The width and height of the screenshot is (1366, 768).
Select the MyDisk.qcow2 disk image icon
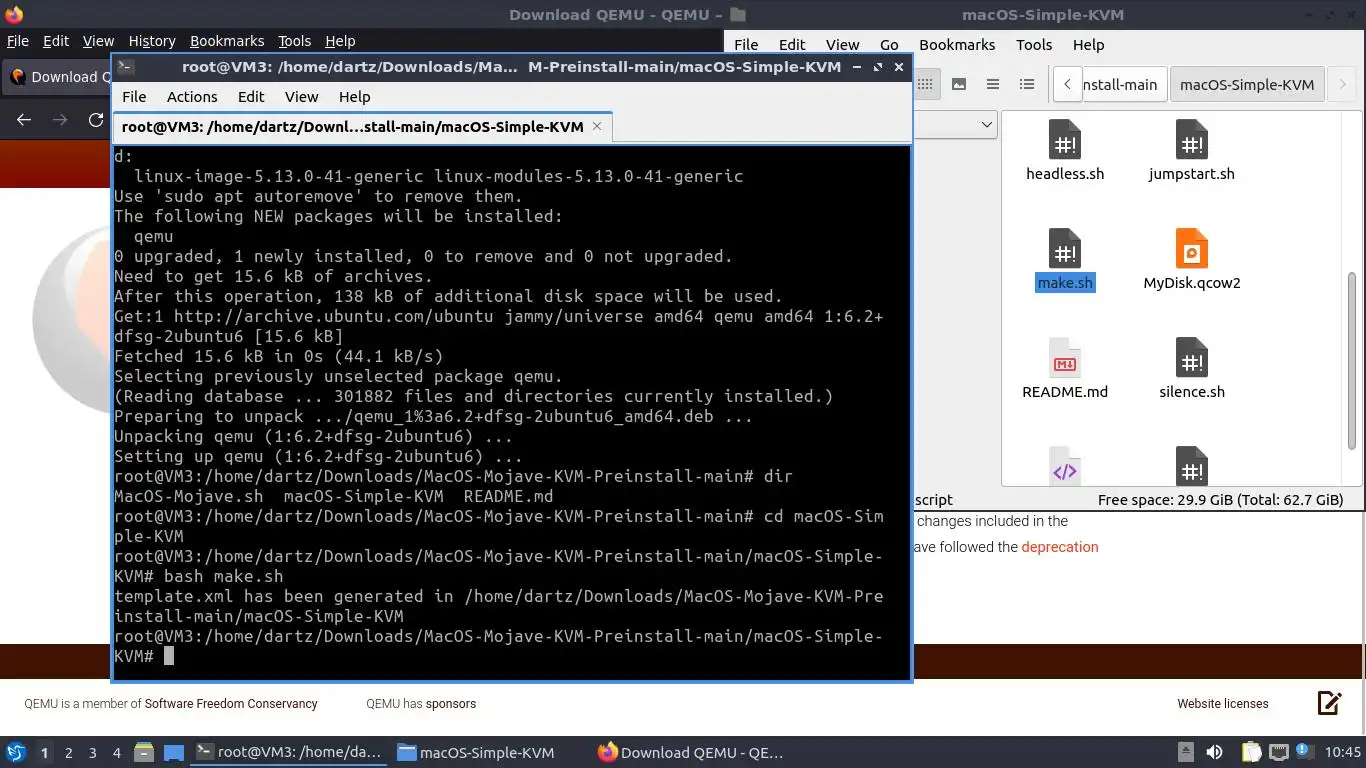1192,249
